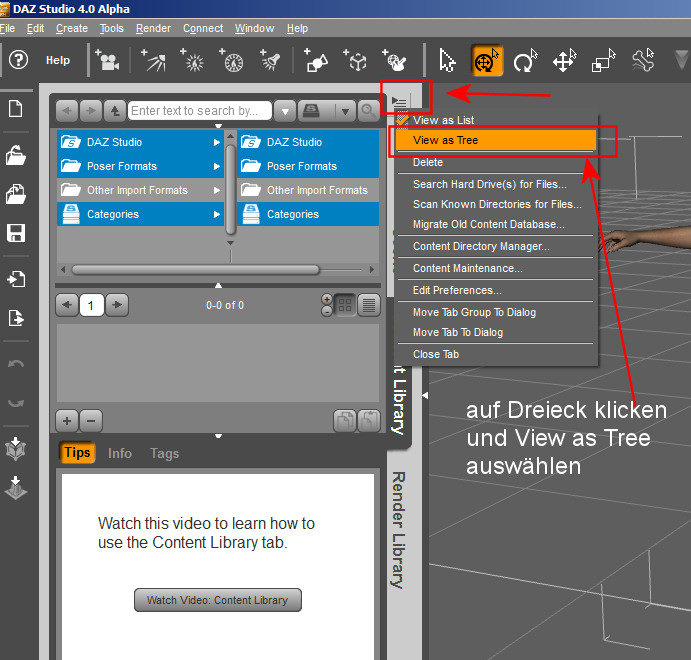Create a new spotlight
This screenshot has height=660, width=691.
(x=270, y=60)
